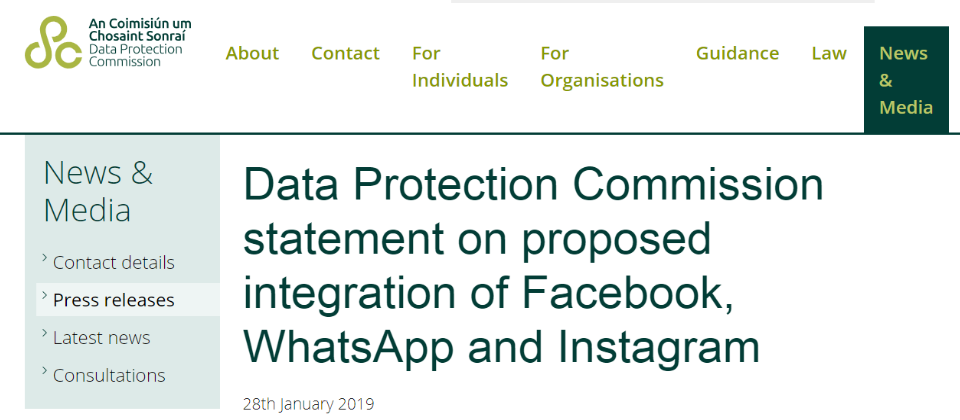960x420 pixels.
Task: Click the chevron beside Press releases
Action: (45, 295)
